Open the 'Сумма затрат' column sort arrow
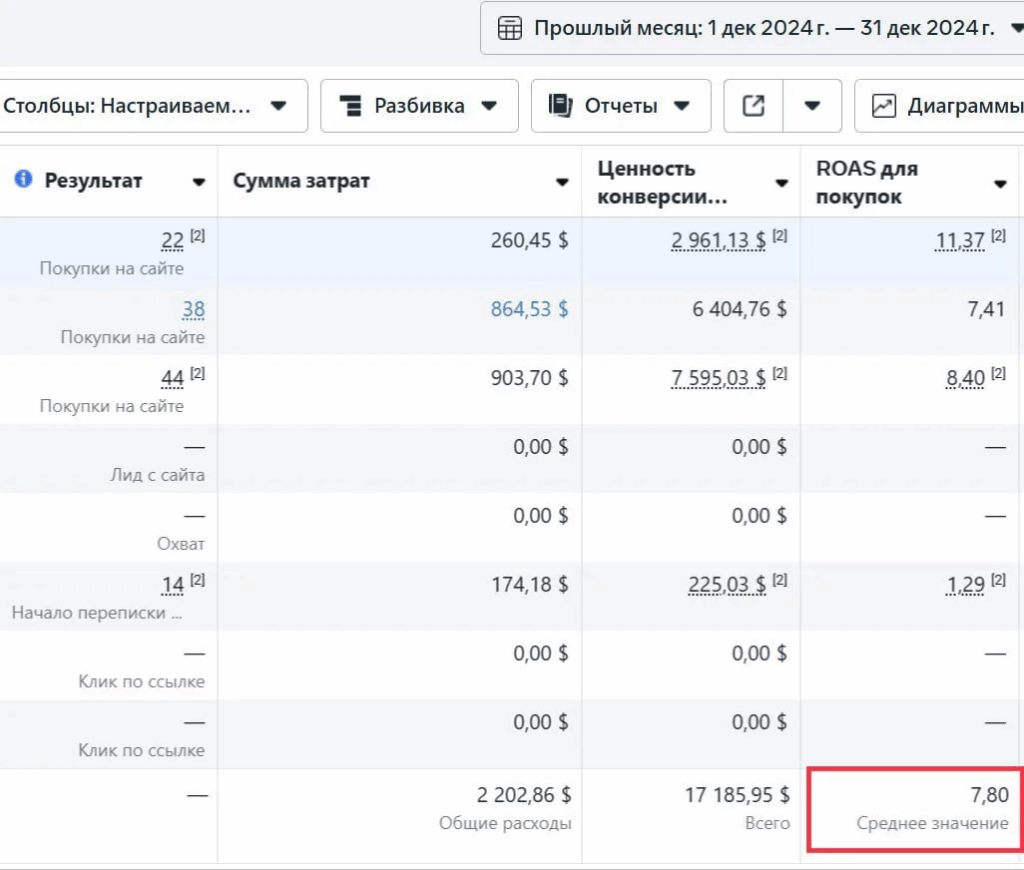 click(562, 182)
